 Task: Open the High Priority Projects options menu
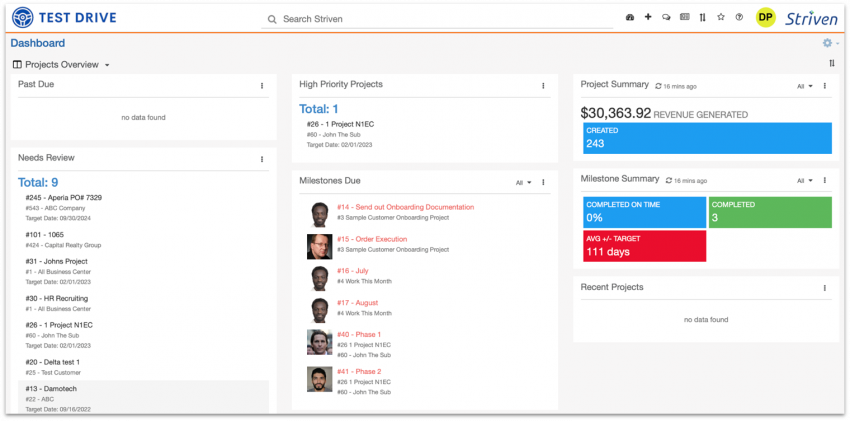click(x=543, y=86)
